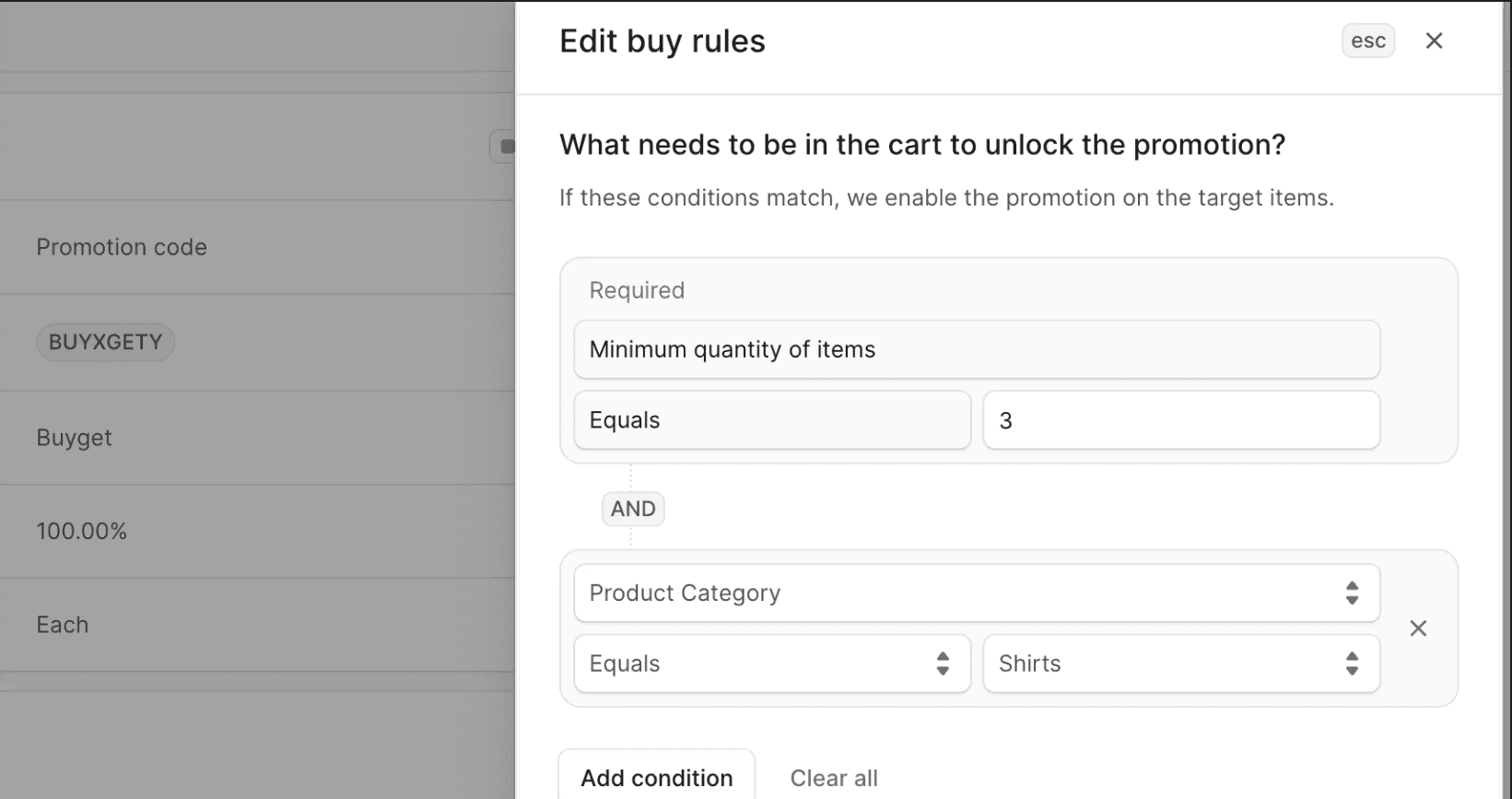The height and width of the screenshot is (799, 1512).
Task: Click the 100.00% discount value
Action: pos(81,532)
